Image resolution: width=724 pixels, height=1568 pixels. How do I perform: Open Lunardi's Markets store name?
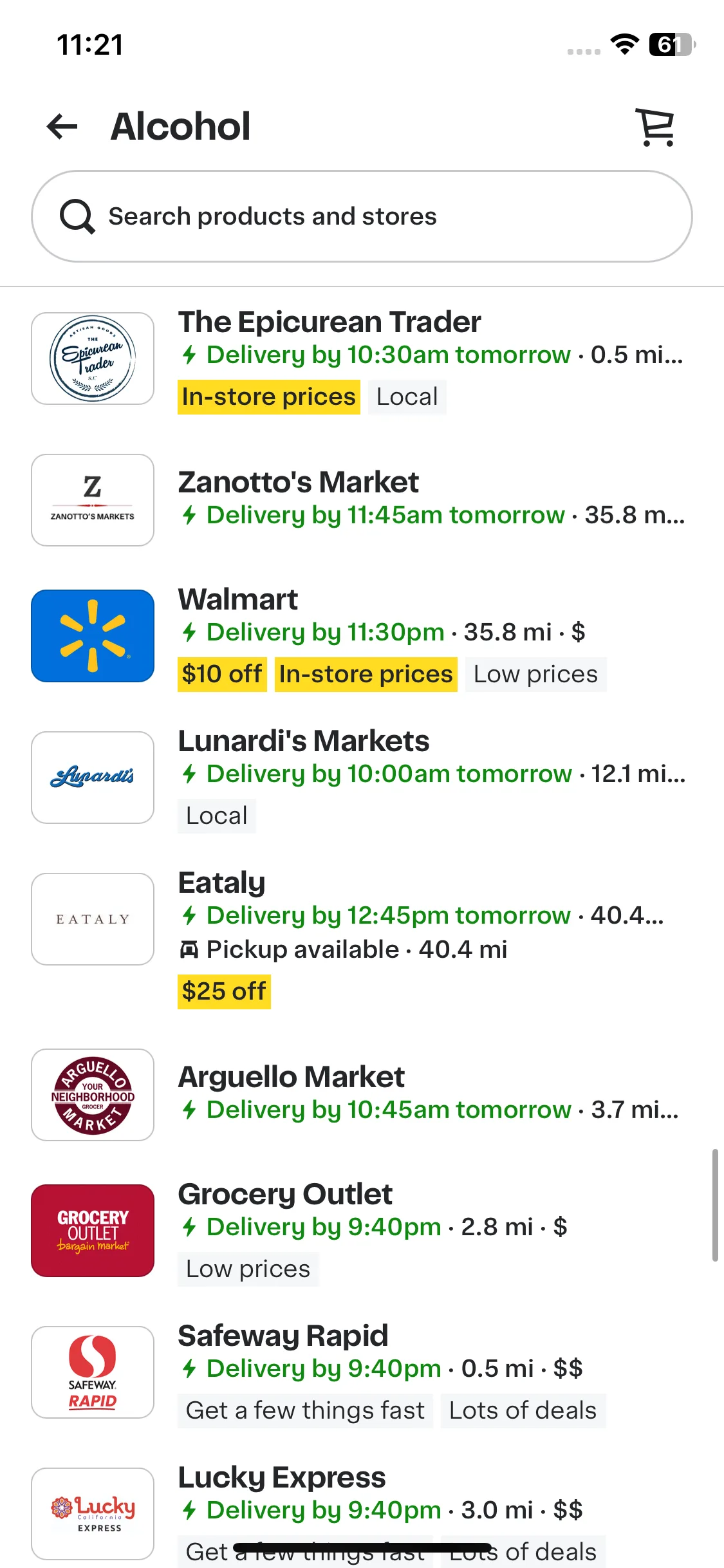(x=304, y=741)
